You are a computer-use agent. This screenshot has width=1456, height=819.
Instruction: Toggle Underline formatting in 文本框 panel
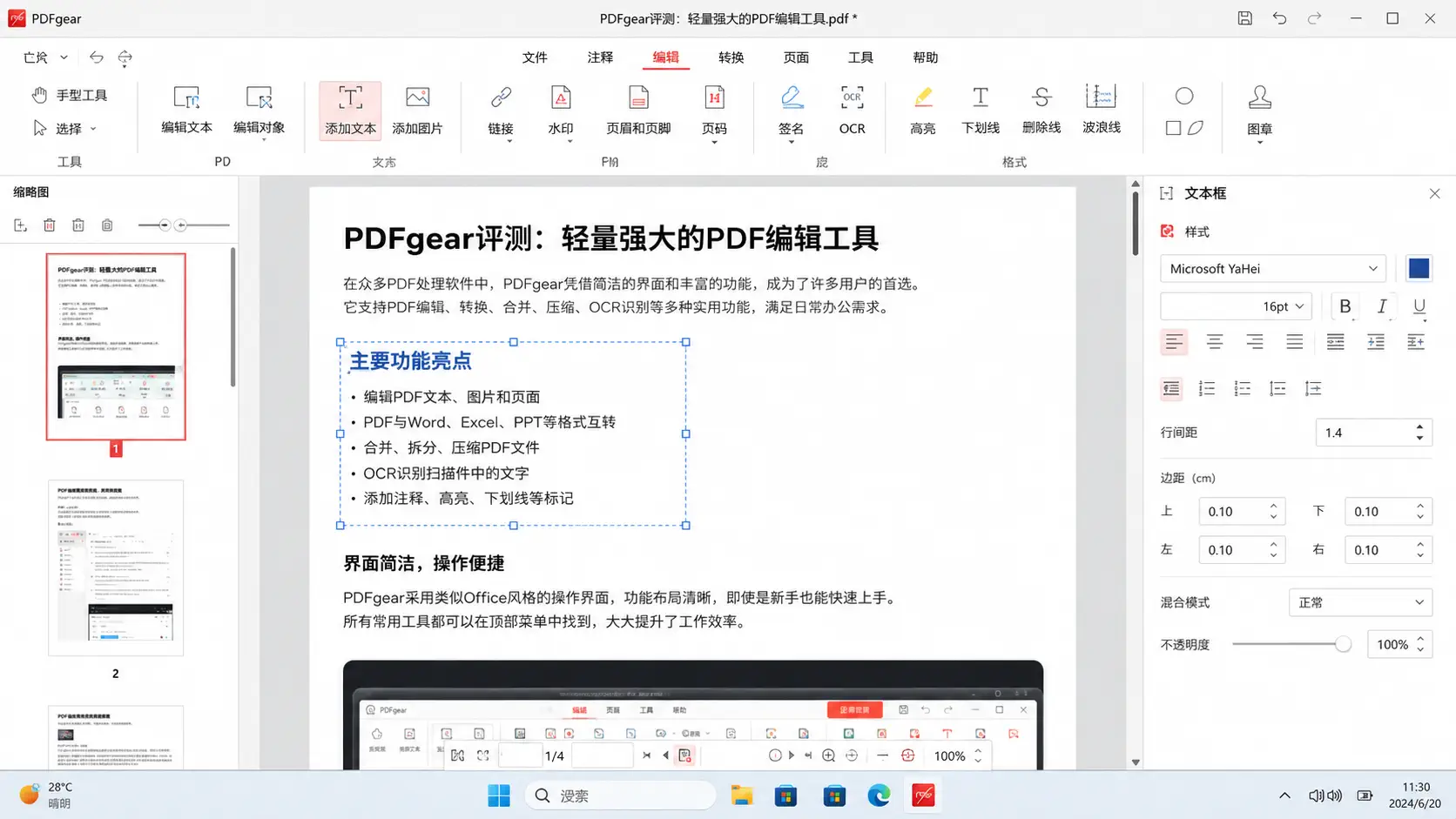(x=1419, y=306)
